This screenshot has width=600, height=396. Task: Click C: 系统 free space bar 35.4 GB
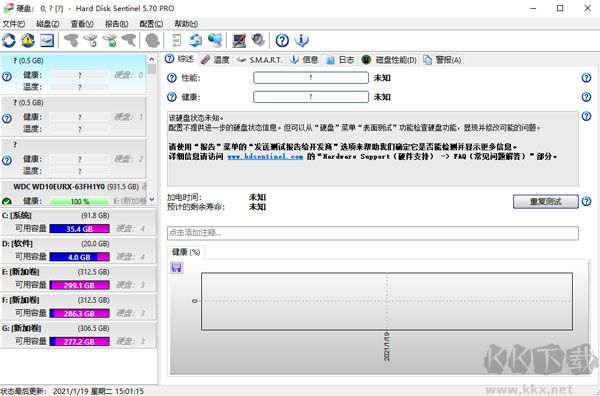pyautogui.click(x=80, y=229)
